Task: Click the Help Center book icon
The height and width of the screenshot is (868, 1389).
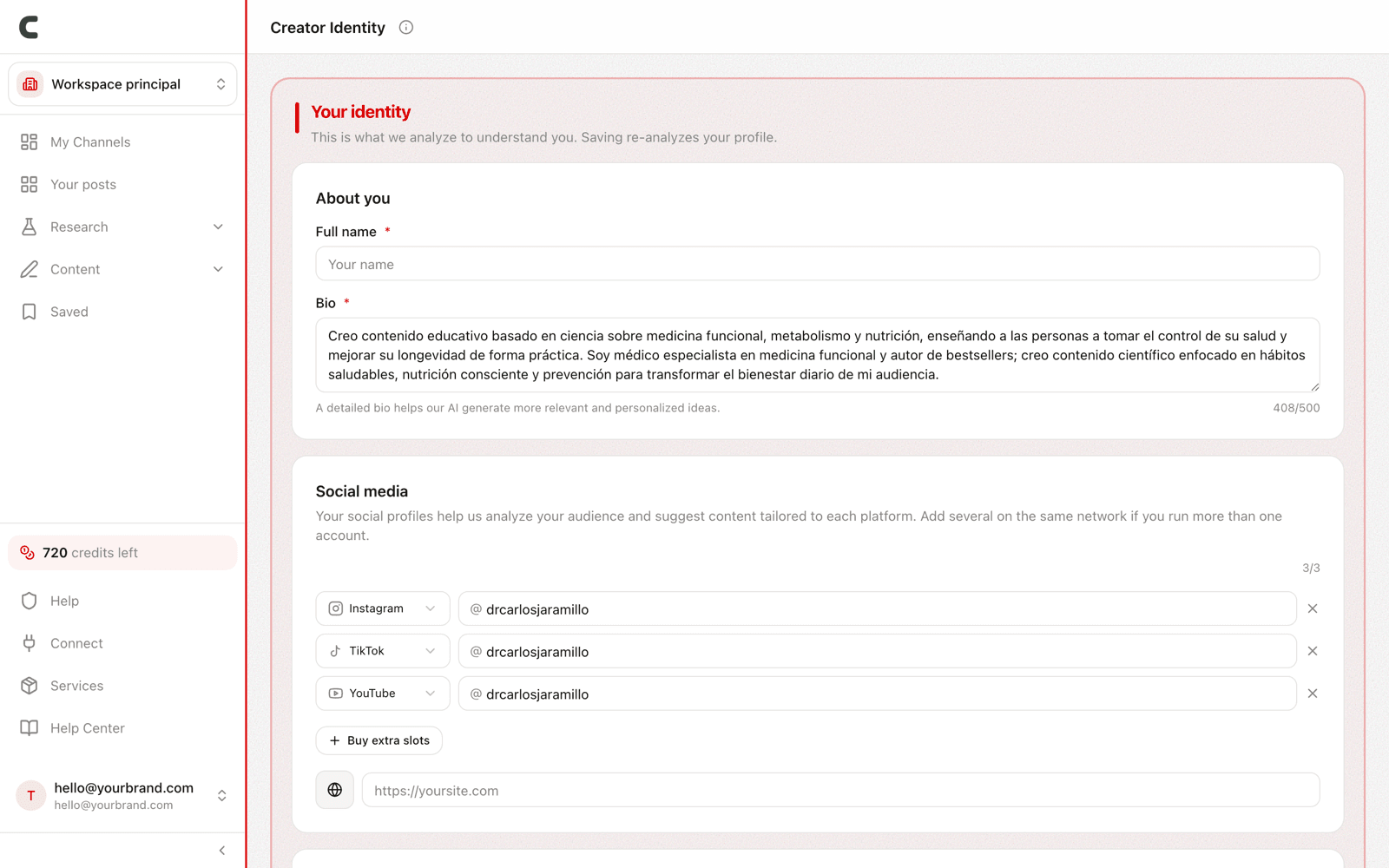Action: tap(30, 728)
